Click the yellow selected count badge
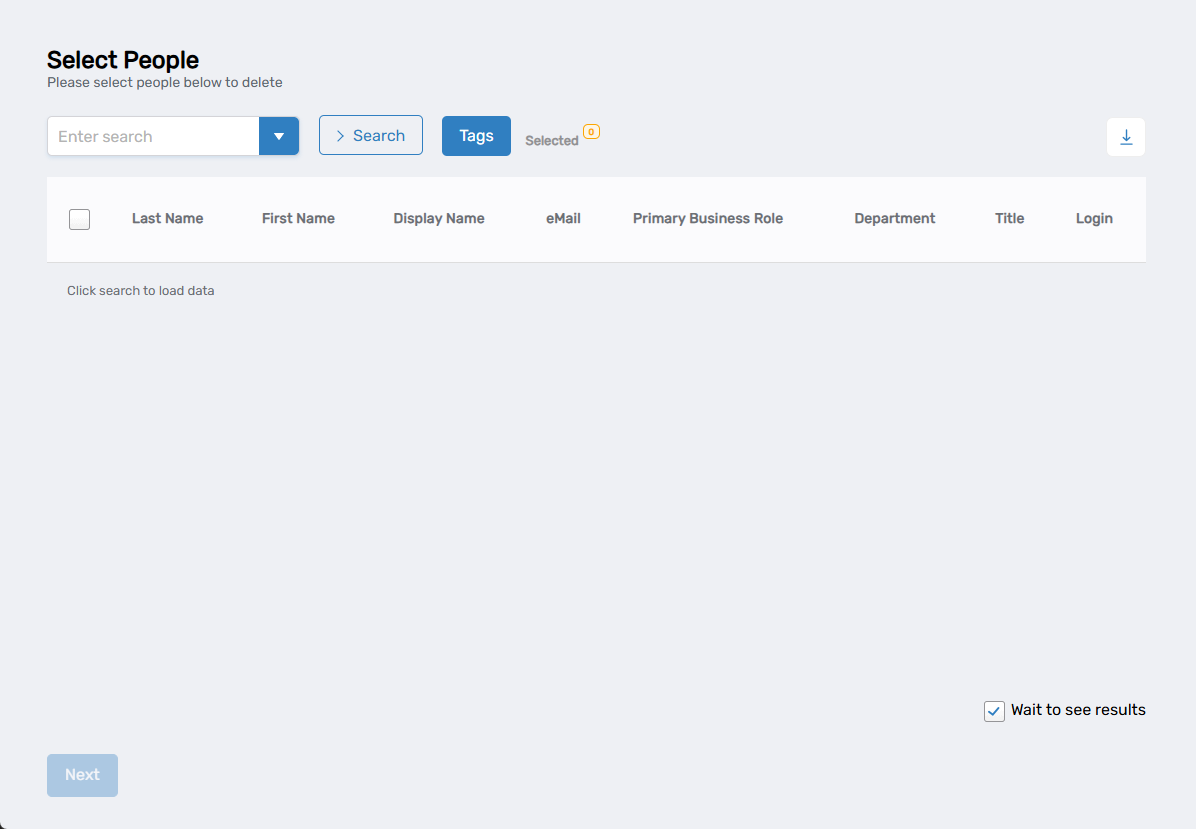The height and width of the screenshot is (829, 1196). click(591, 132)
